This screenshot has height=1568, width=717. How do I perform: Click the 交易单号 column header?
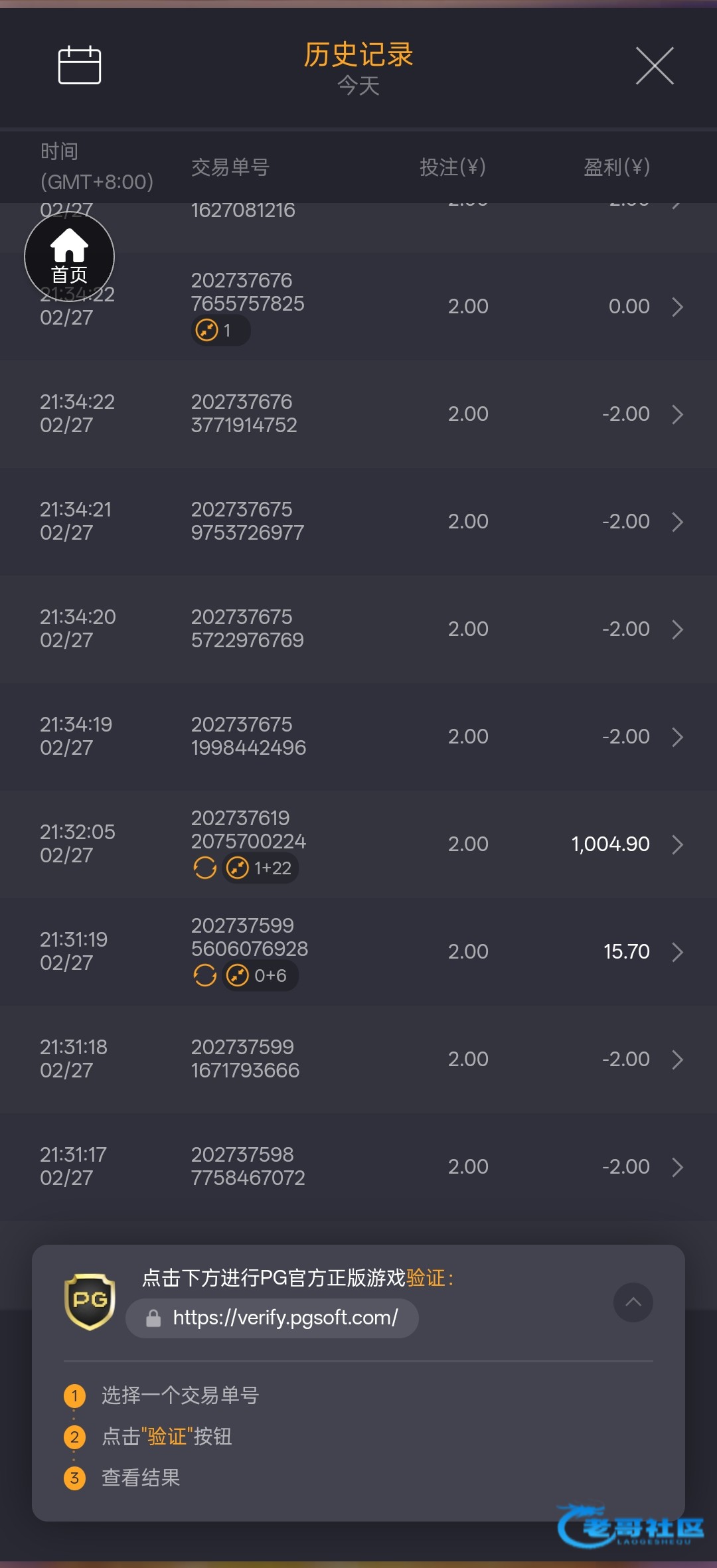click(x=230, y=167)
